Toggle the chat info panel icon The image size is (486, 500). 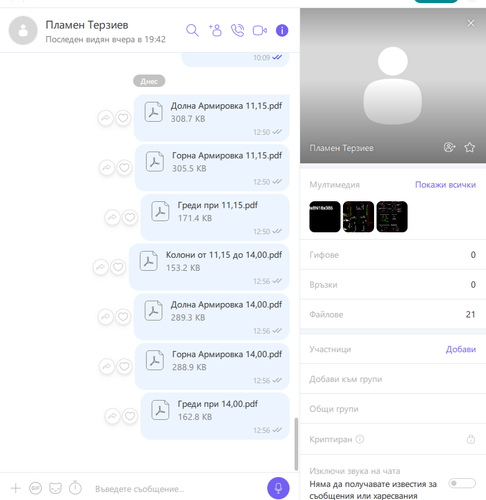(282, 30)
